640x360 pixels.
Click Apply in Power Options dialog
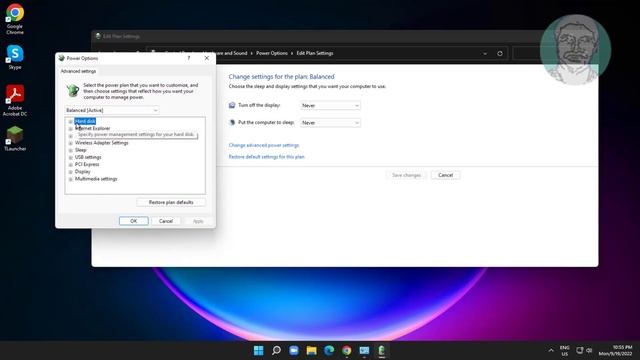point(198,221)
